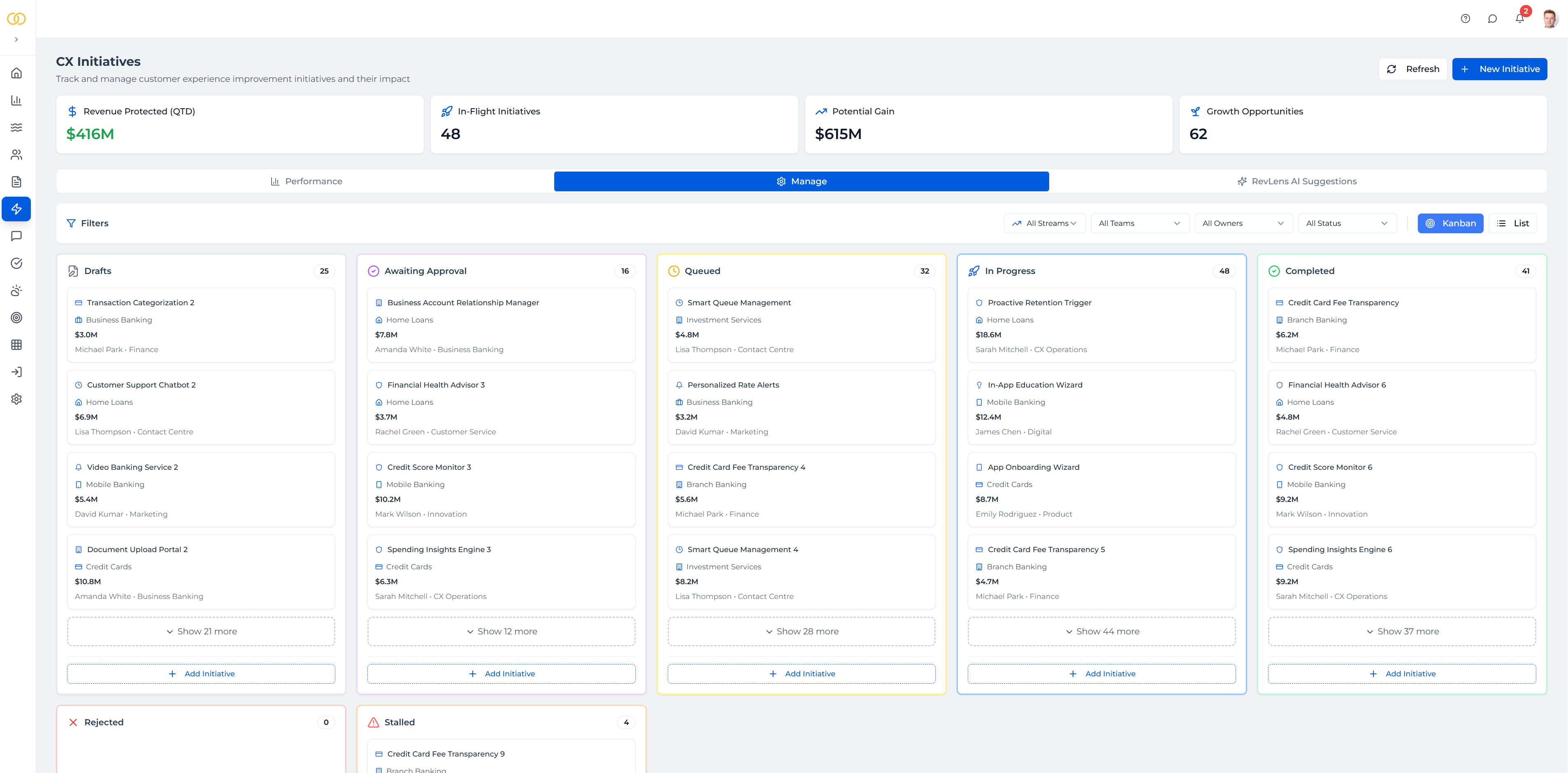This screenshot has height=773, width=1568.
Task: Switch to List view
Action: [1512, 223]
